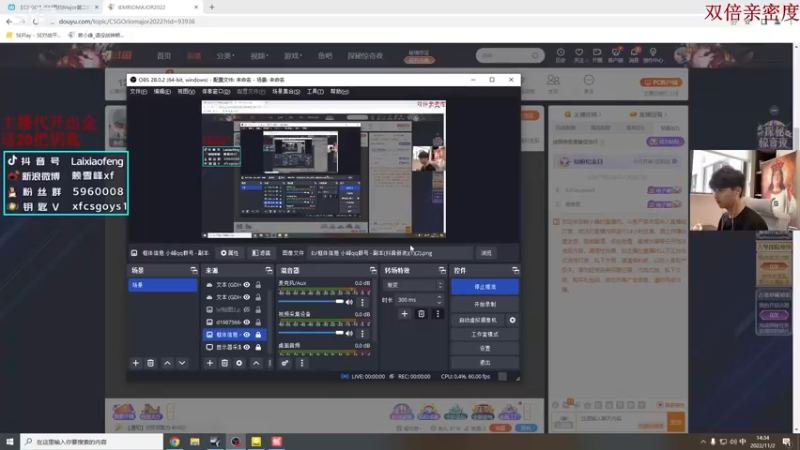Open the sources extra options menu
Screen dimensions: 800x450
point(269,363)
